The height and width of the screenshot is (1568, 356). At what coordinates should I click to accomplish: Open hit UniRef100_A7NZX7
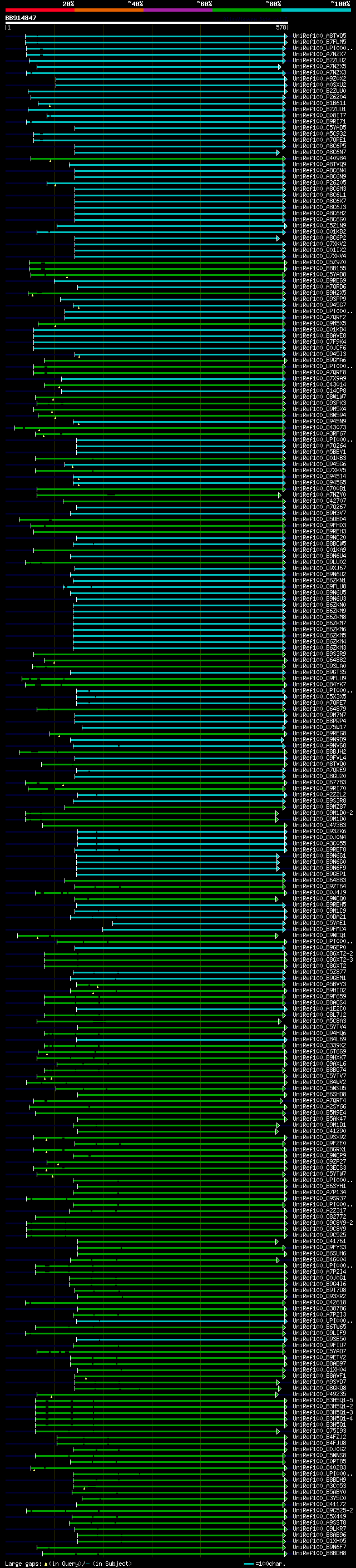click(319, 54)
